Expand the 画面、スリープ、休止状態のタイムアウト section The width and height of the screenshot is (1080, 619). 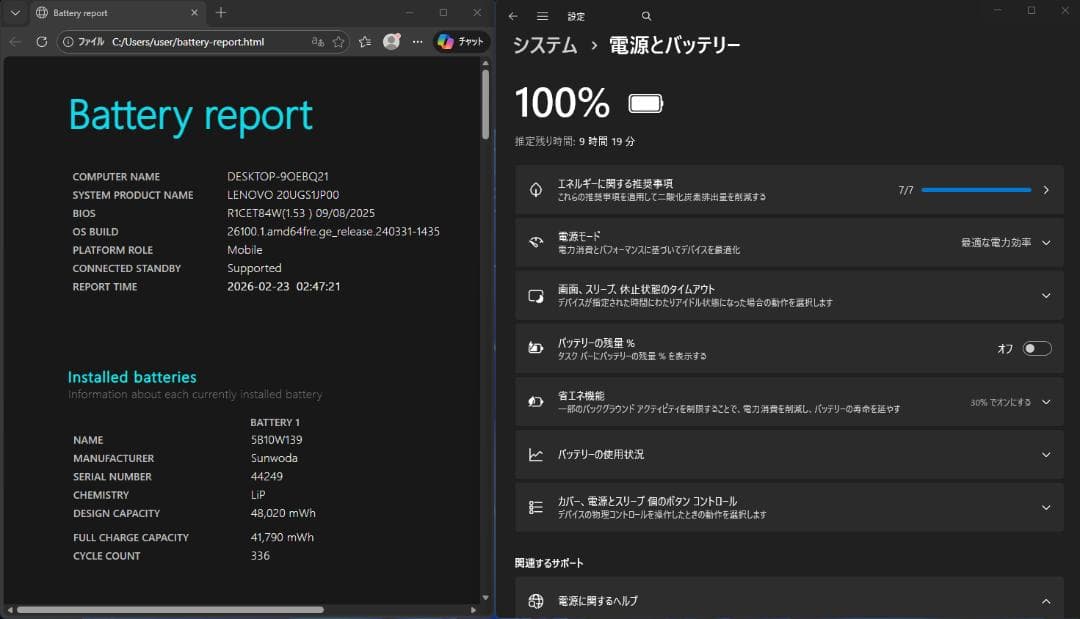(x=1045, y=295)
